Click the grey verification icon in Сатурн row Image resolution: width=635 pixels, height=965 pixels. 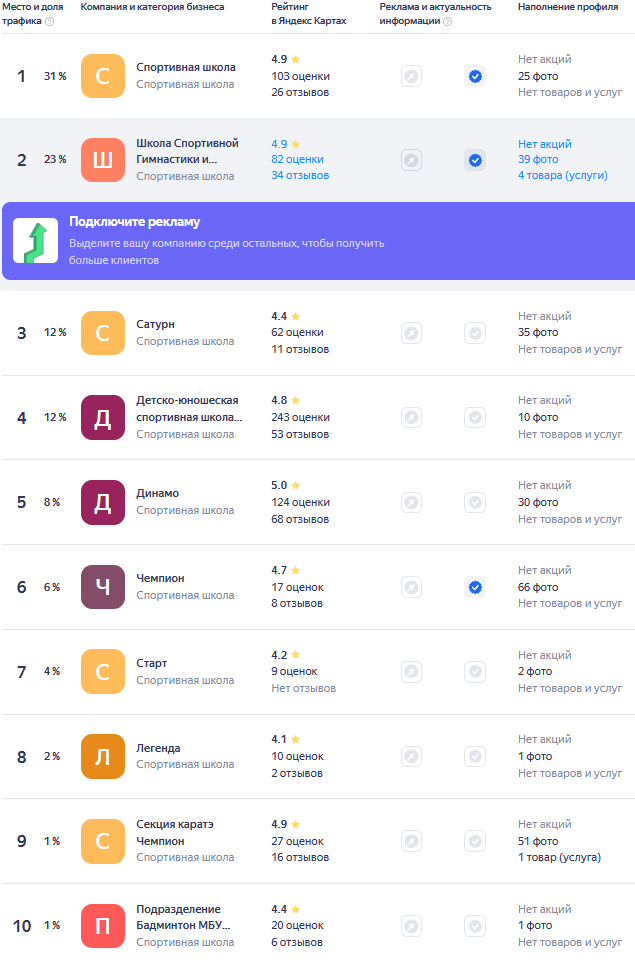[x=475, y=334]
